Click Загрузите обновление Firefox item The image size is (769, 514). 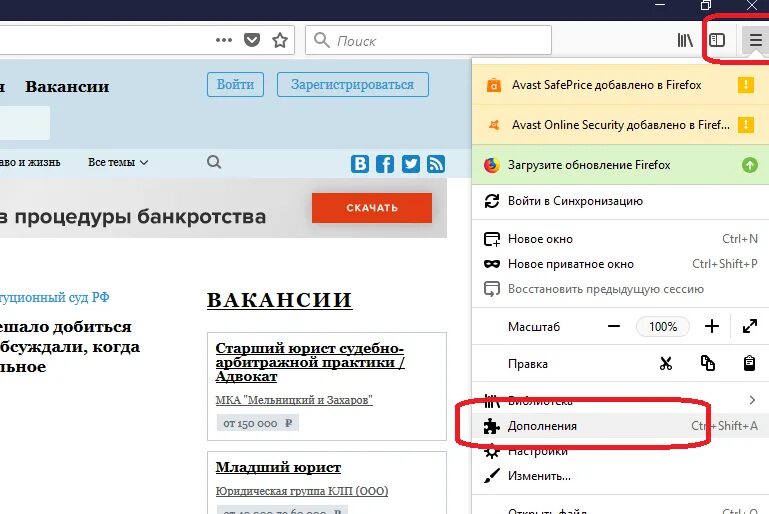tap(620, 165)
